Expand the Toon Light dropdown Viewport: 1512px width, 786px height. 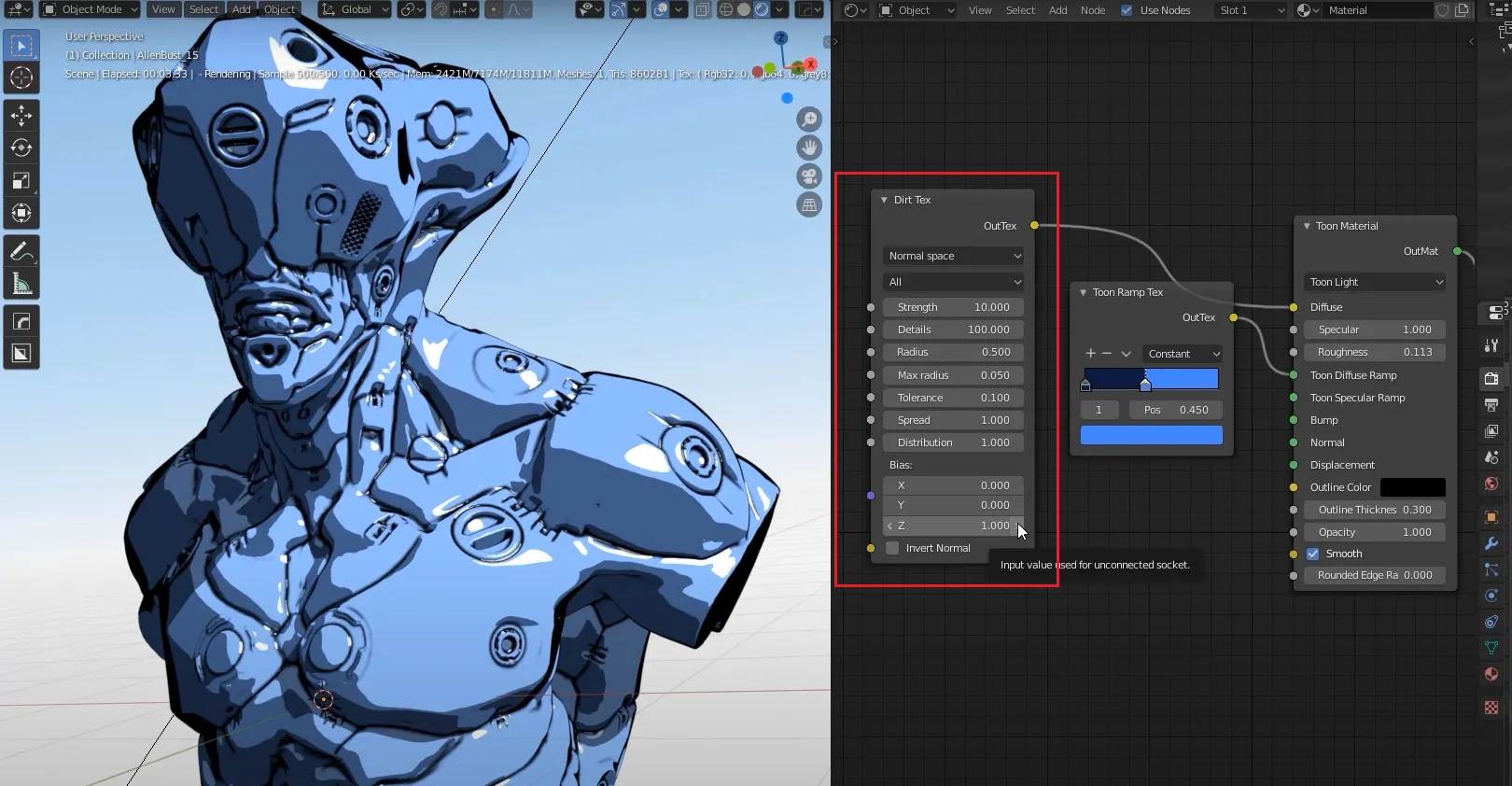(1375, 282)
